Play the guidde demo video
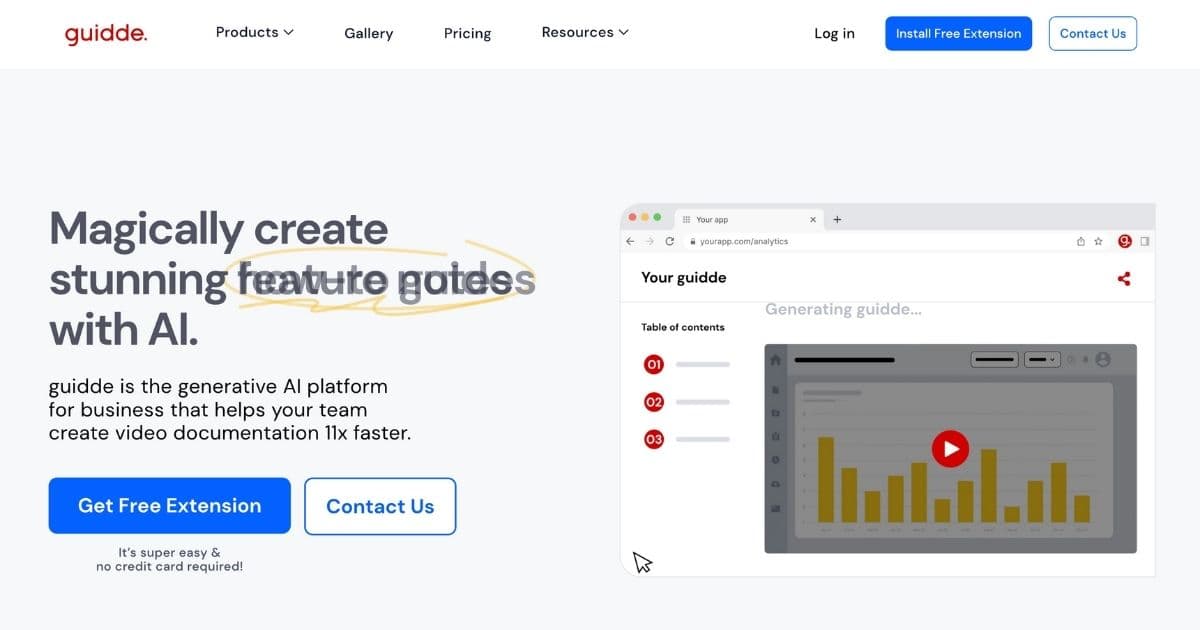Screen dimensions: 1200x630 (950, 449)
